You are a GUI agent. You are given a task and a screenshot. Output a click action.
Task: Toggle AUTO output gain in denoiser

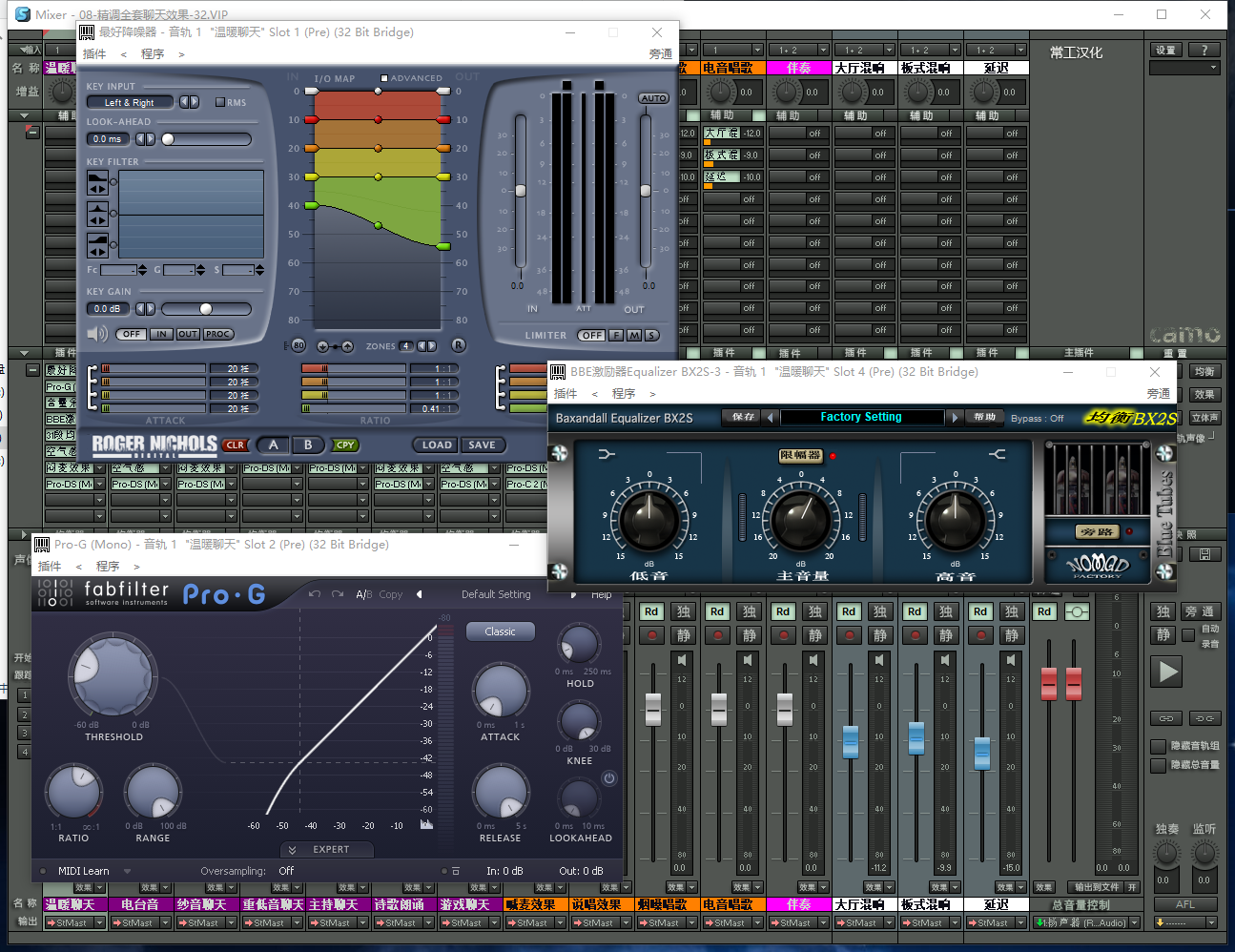coord(653,98)
